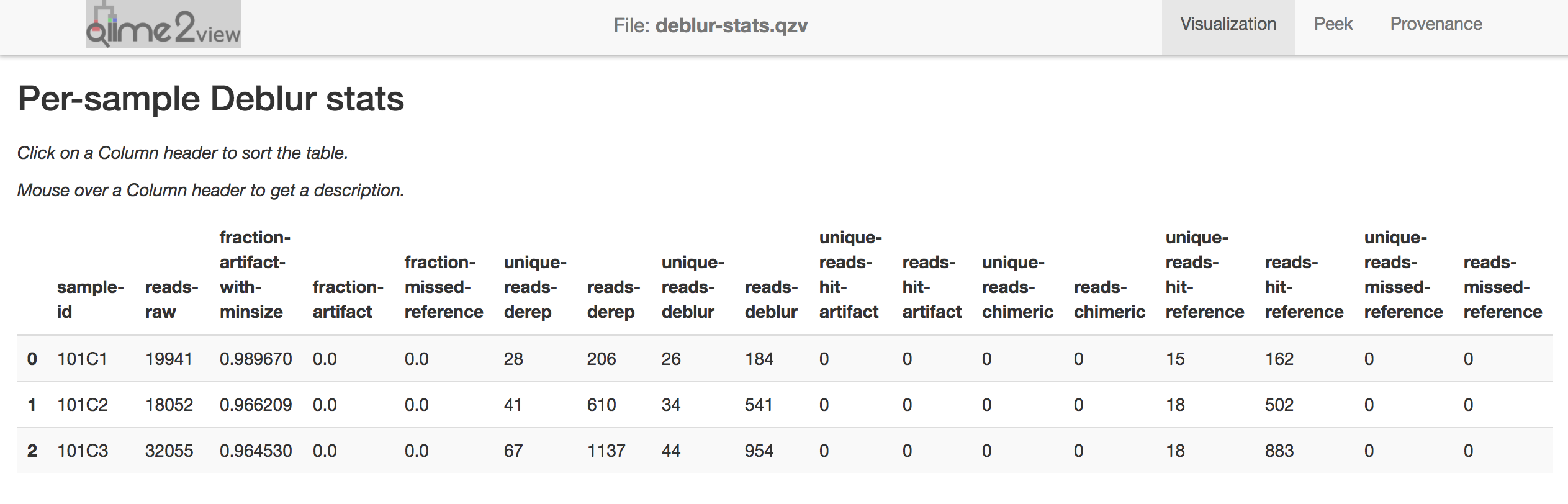Sort by fraction-missed-reference column
1568x504 pixels.
click(x=443, y=287)
